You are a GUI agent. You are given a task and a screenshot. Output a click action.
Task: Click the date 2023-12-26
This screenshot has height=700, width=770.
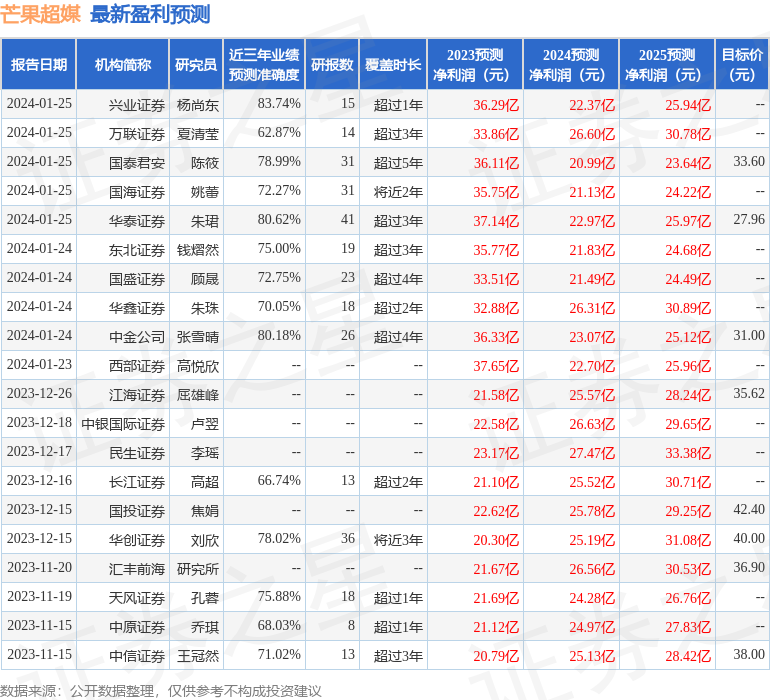tap(39, 393)
